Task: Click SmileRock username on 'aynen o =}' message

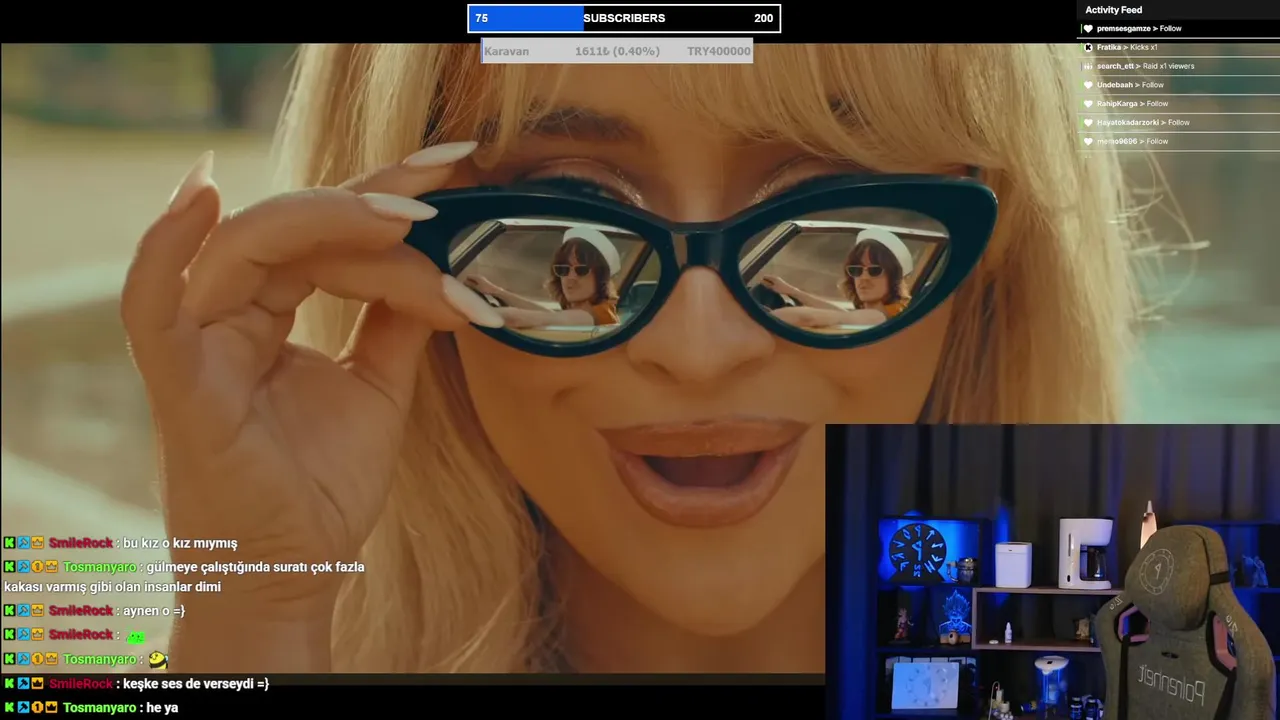Action: (81, 610)
